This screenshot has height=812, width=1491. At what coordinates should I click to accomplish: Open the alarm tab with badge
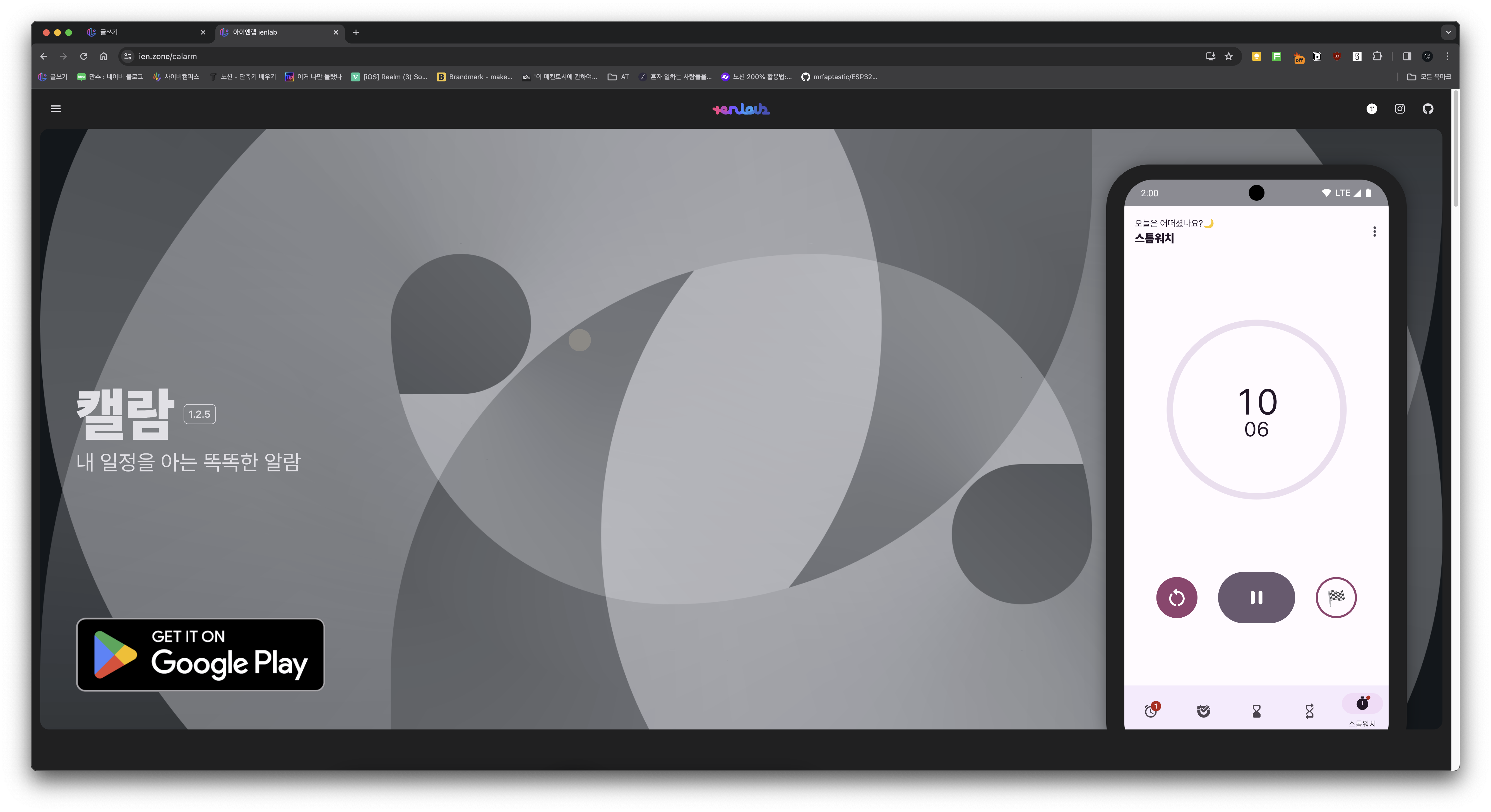(x=1151, y=710)
